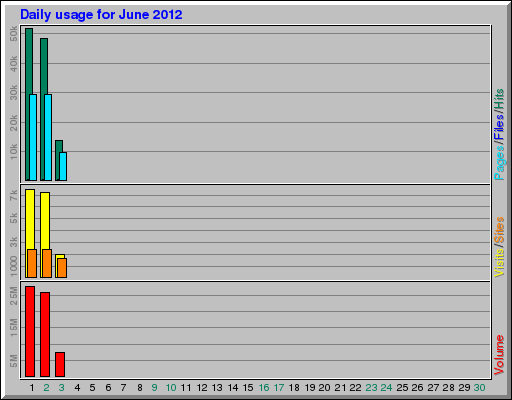Click the '5k' axis label
The height and width of the screenshot is (400, 512).
pos(14,219)
